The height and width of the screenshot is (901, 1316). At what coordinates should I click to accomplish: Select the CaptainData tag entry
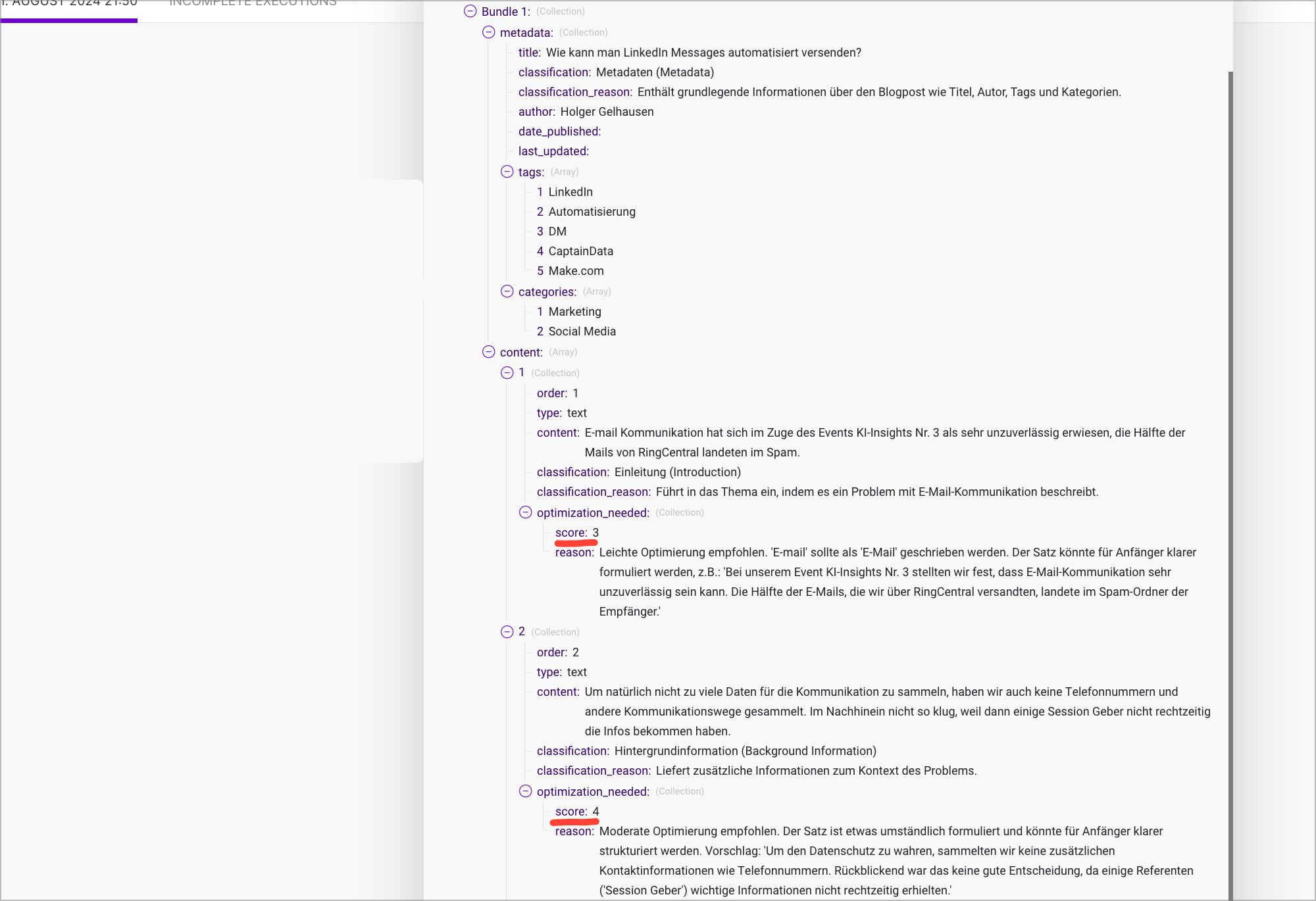580,251
